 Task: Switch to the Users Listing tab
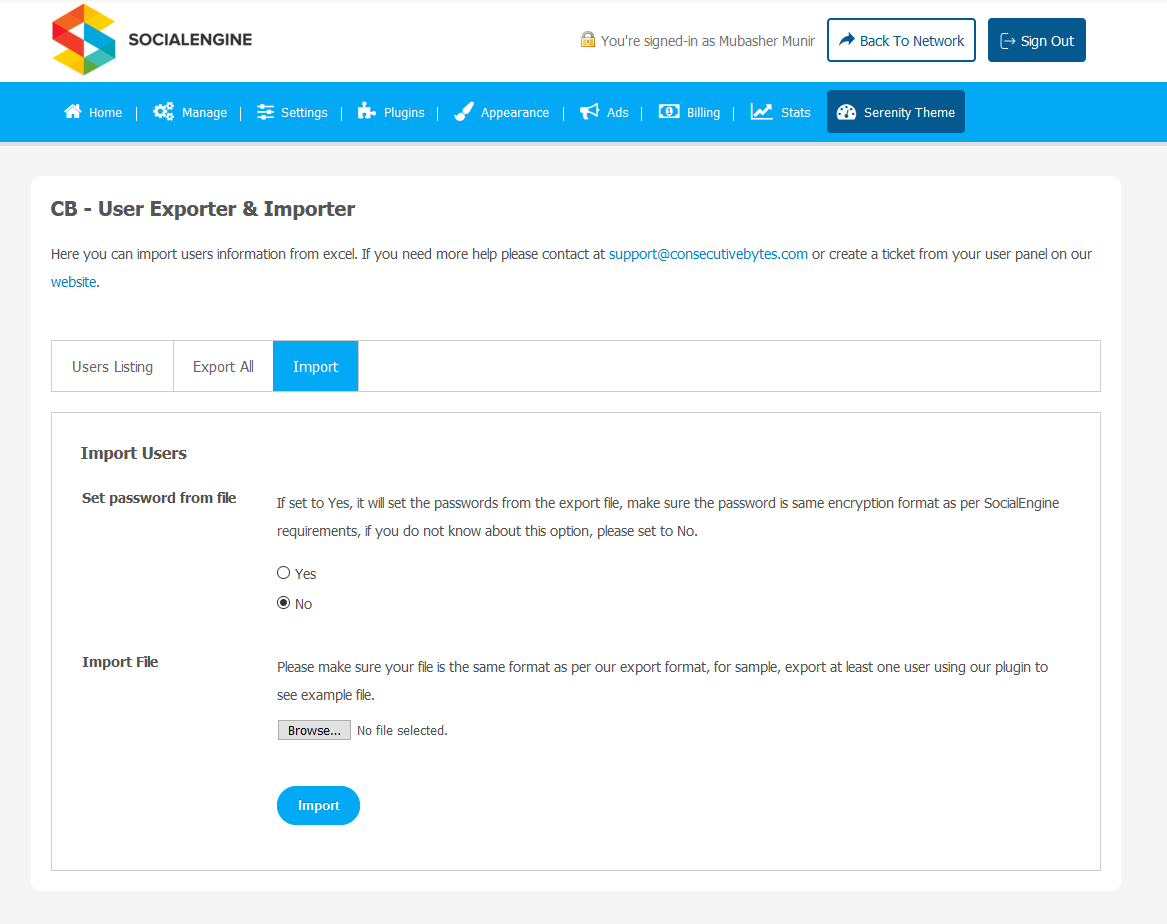tap(112, 367)
